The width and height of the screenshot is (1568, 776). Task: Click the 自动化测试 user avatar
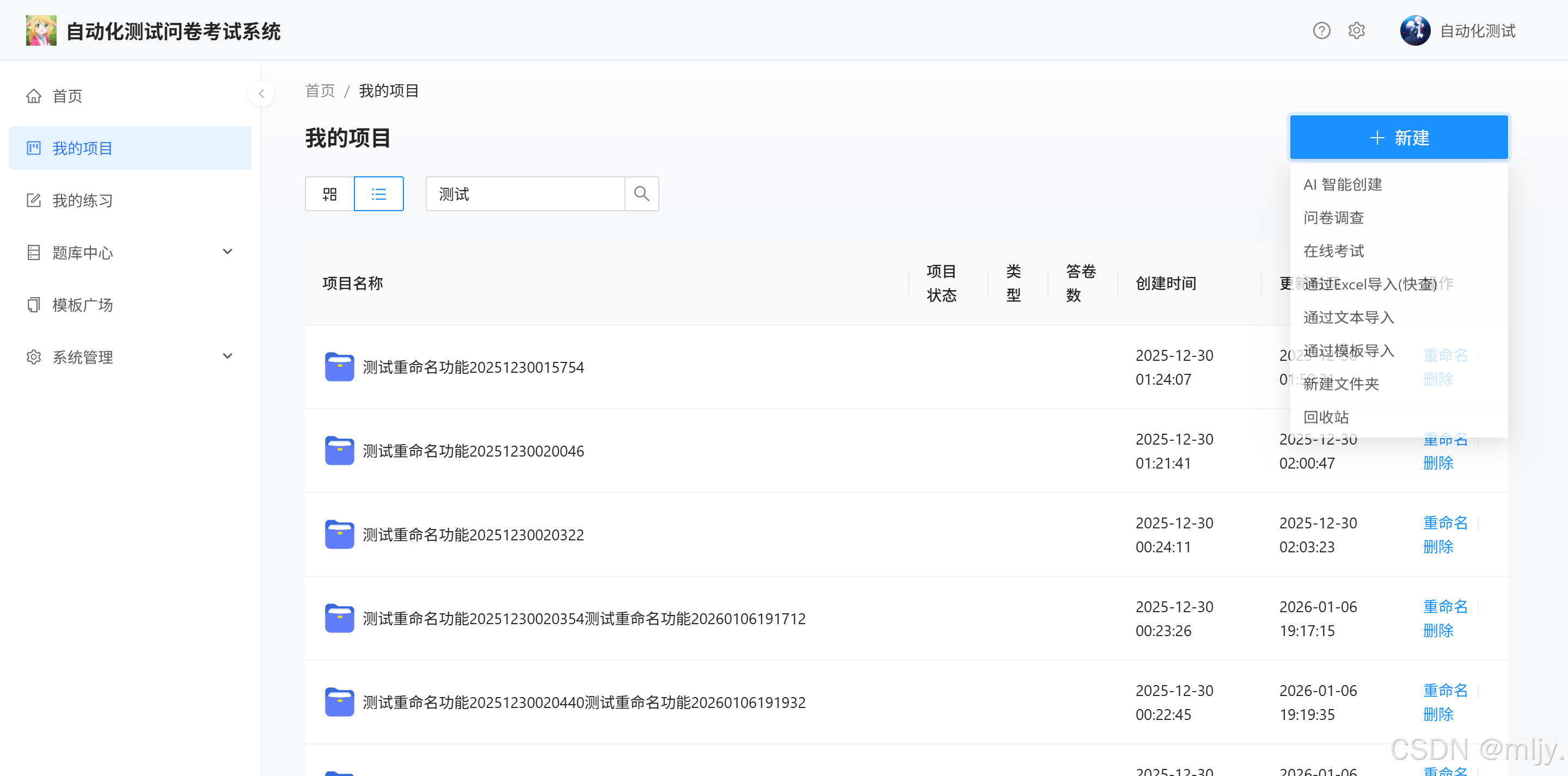(x=1414, y=30)
